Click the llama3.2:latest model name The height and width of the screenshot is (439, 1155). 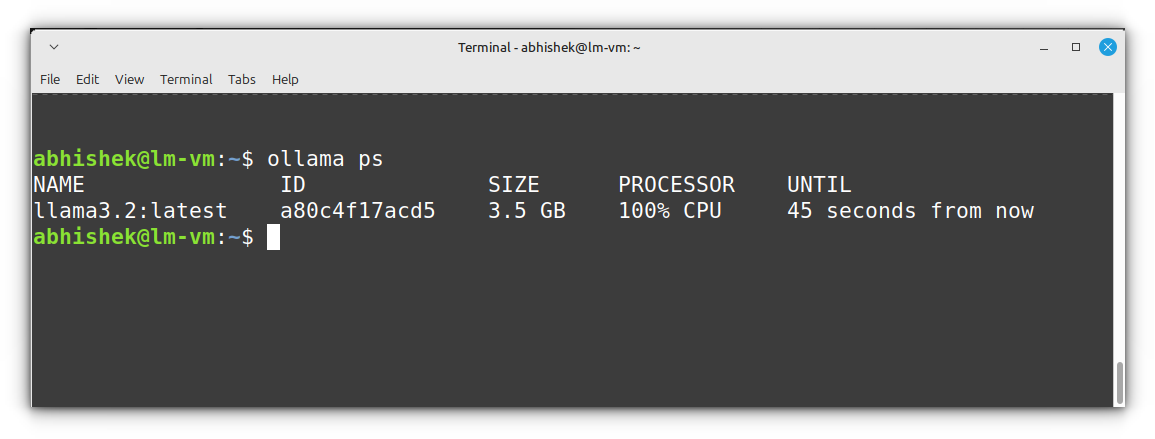[130, 211]
